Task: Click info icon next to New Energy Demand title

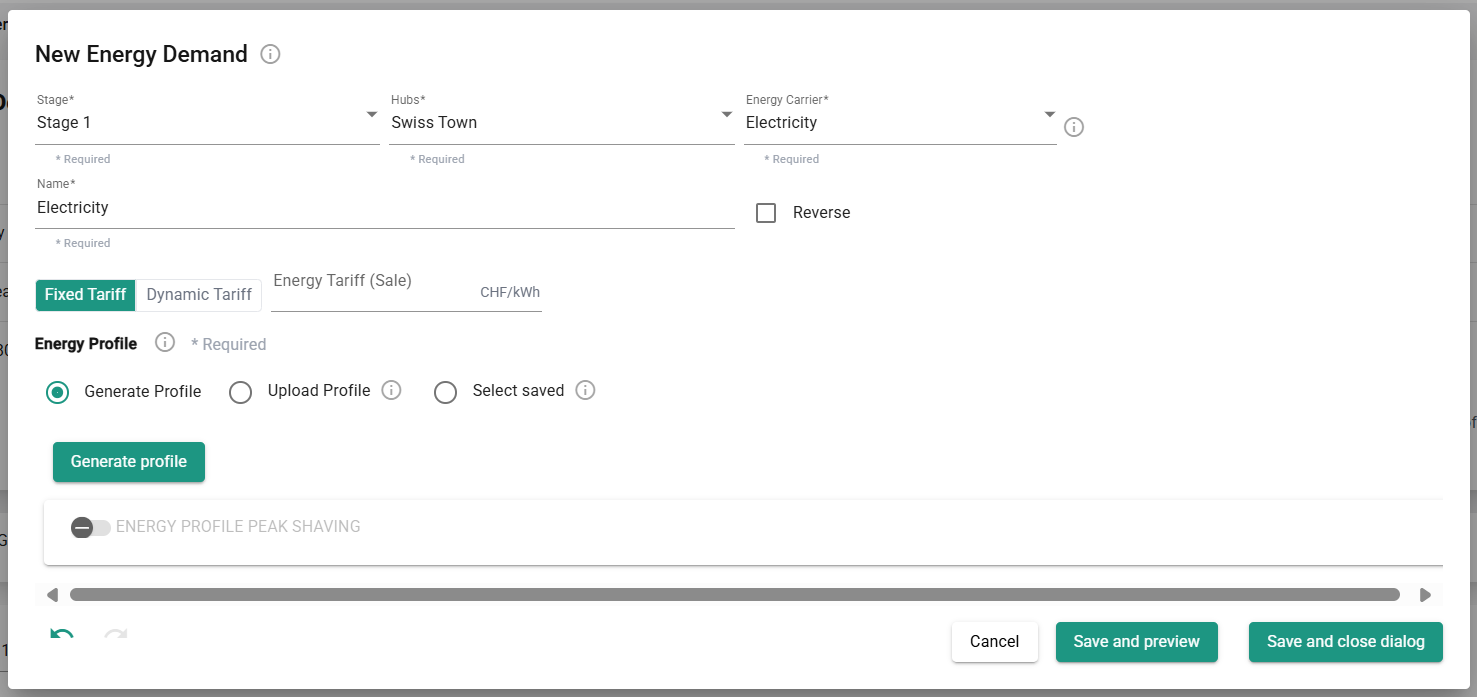Action: pyautogui.click(x=270, y=54)
